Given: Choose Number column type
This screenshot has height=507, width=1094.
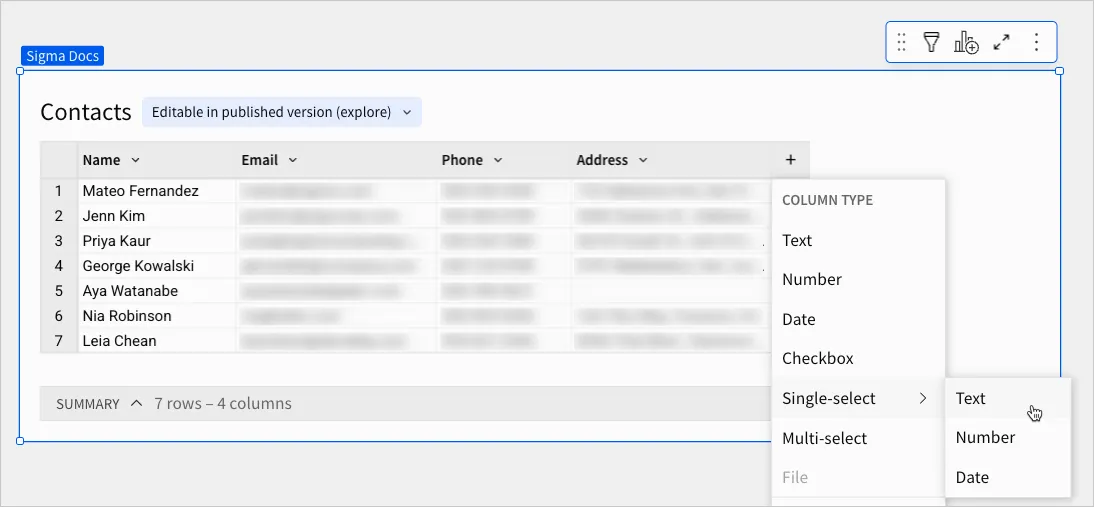Looking at the screenshot, I should tap(858, 280).
